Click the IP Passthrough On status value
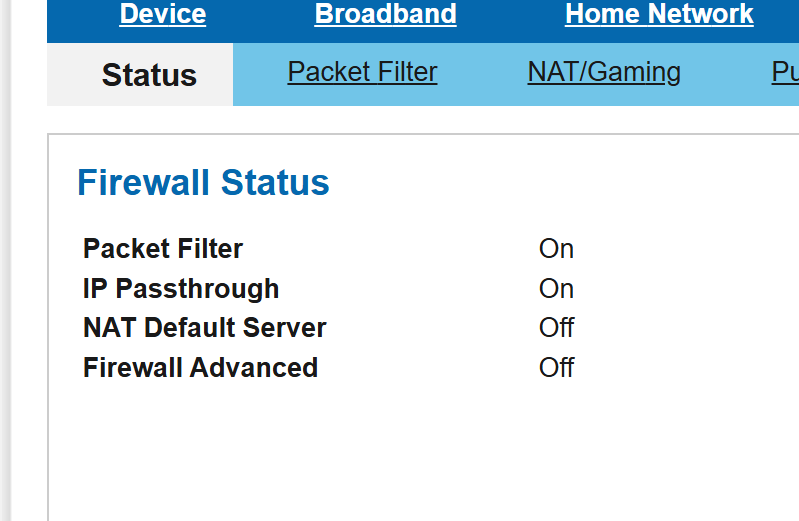The width and height of the screenshot is (799, 521). pos(556,289)
